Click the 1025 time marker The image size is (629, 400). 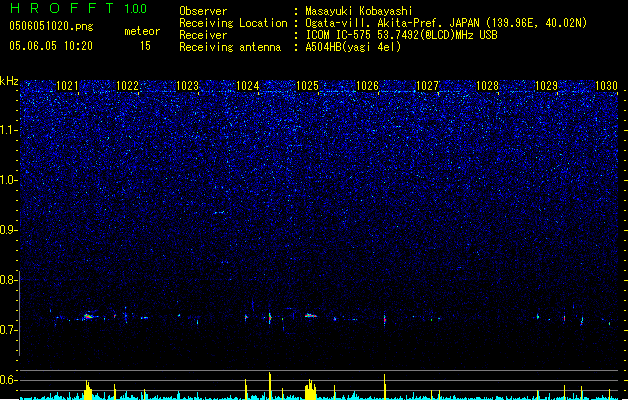point(307,86)
